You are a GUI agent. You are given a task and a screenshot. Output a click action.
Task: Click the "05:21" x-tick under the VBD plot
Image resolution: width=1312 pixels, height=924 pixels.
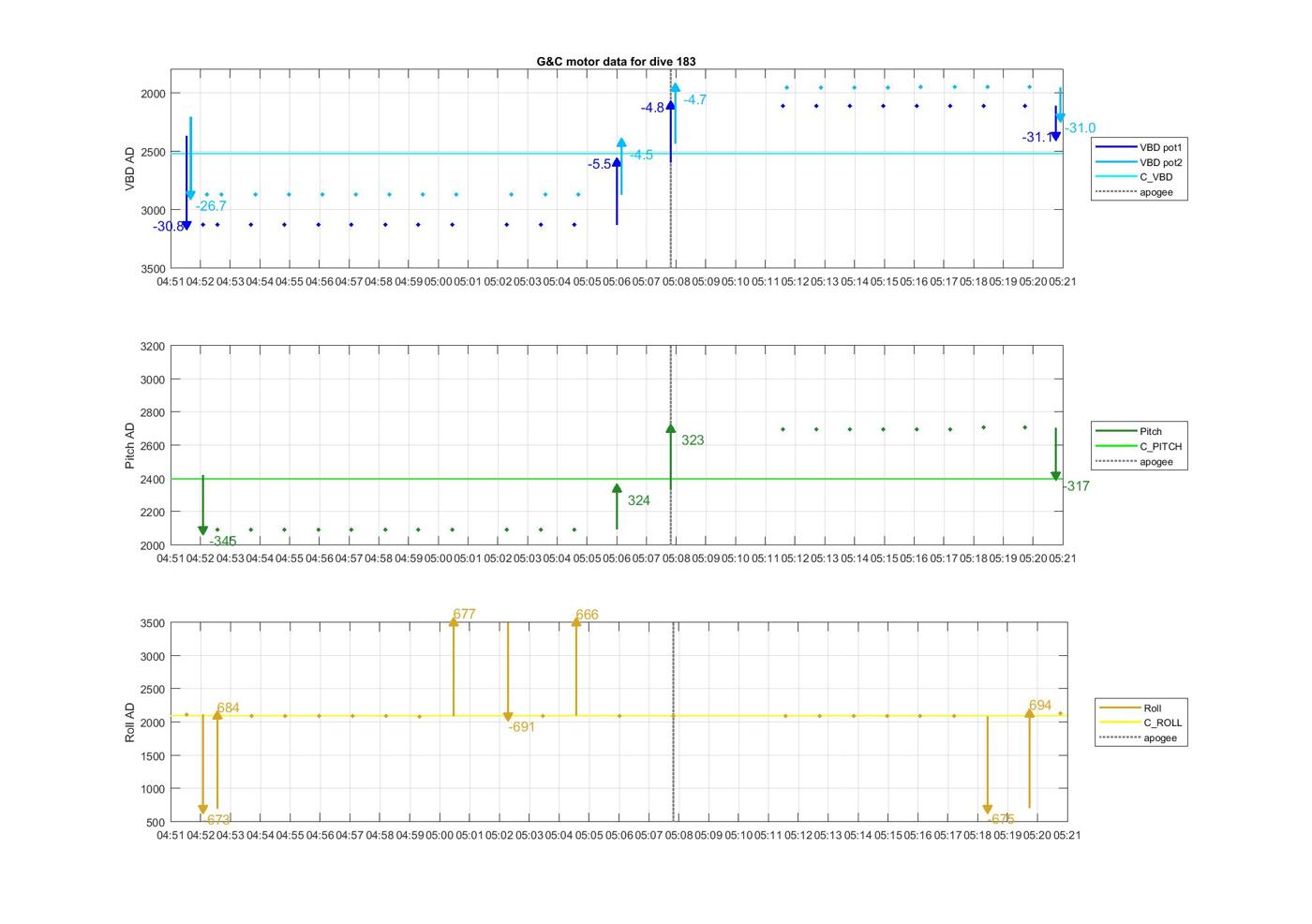tap(1062, 281)
